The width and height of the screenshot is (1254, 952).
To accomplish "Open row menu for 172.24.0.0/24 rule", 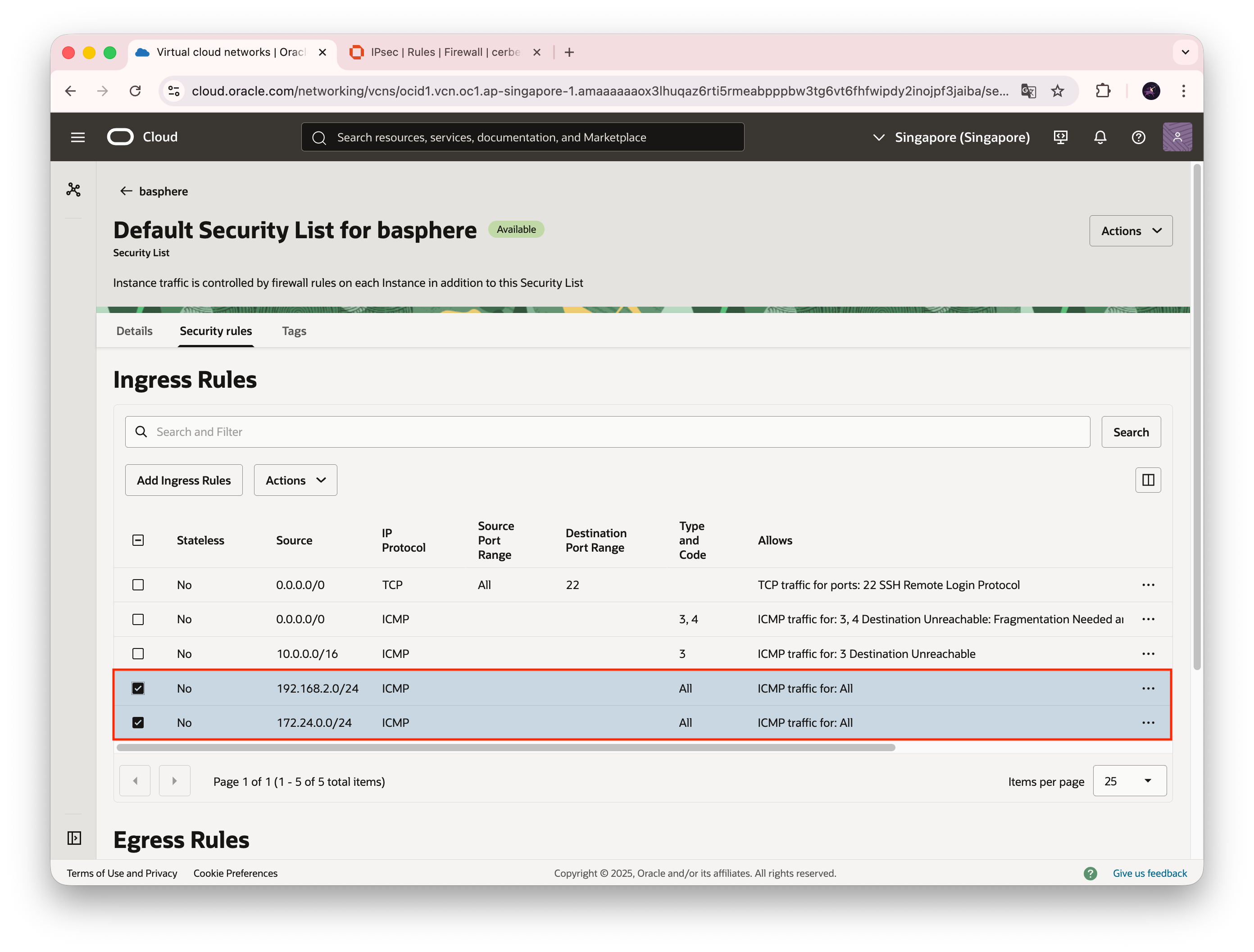I will pyautogui.click(x=1148, y=722).
